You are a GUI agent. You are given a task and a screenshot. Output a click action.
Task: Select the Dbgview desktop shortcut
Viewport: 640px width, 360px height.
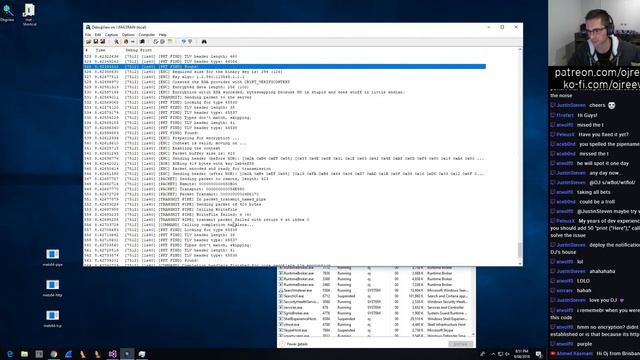point(7,13)
